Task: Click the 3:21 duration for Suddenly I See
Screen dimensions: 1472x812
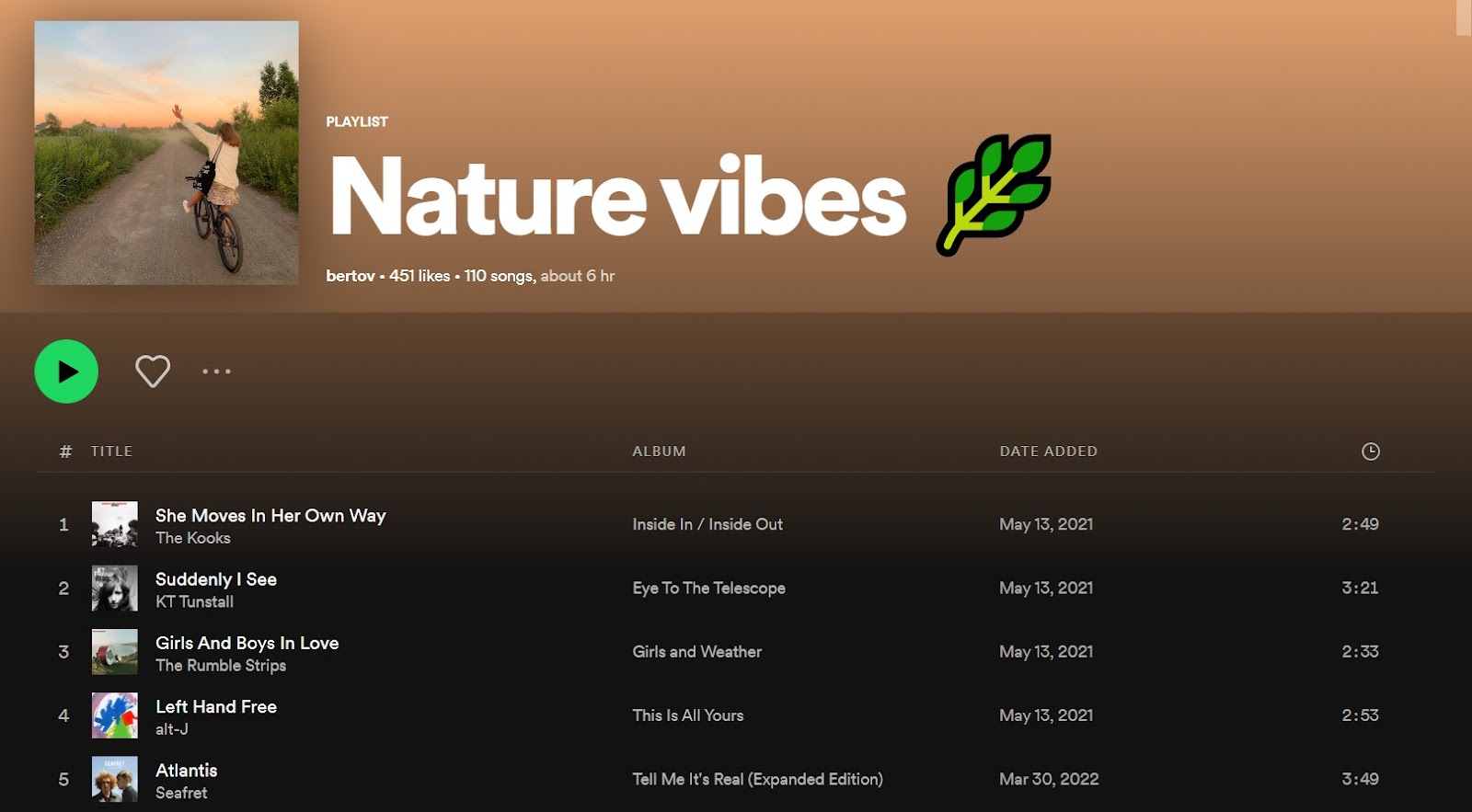Action: (x=1360, y=588)
